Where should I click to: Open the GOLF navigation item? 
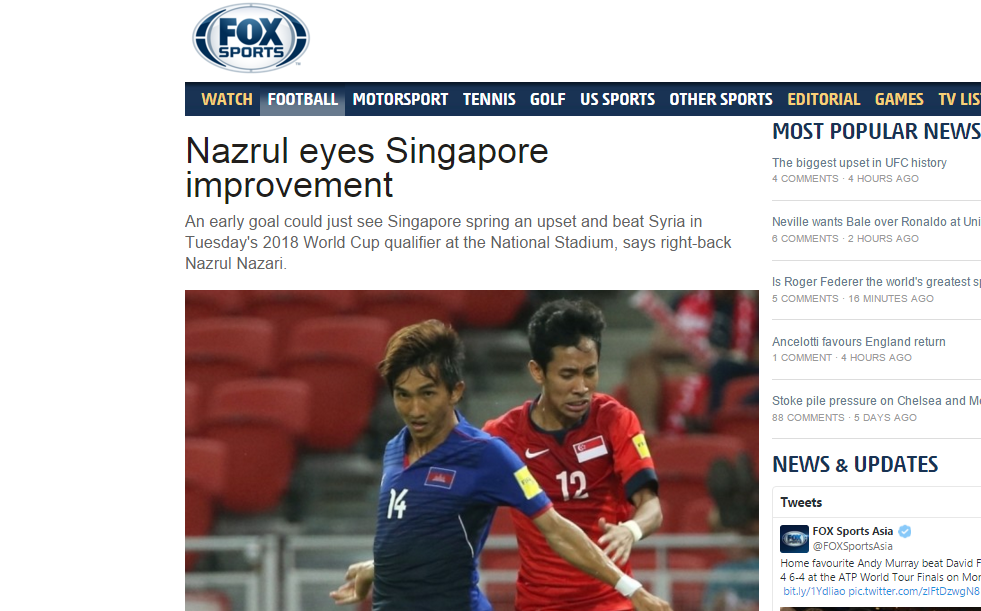pos(547,99)
